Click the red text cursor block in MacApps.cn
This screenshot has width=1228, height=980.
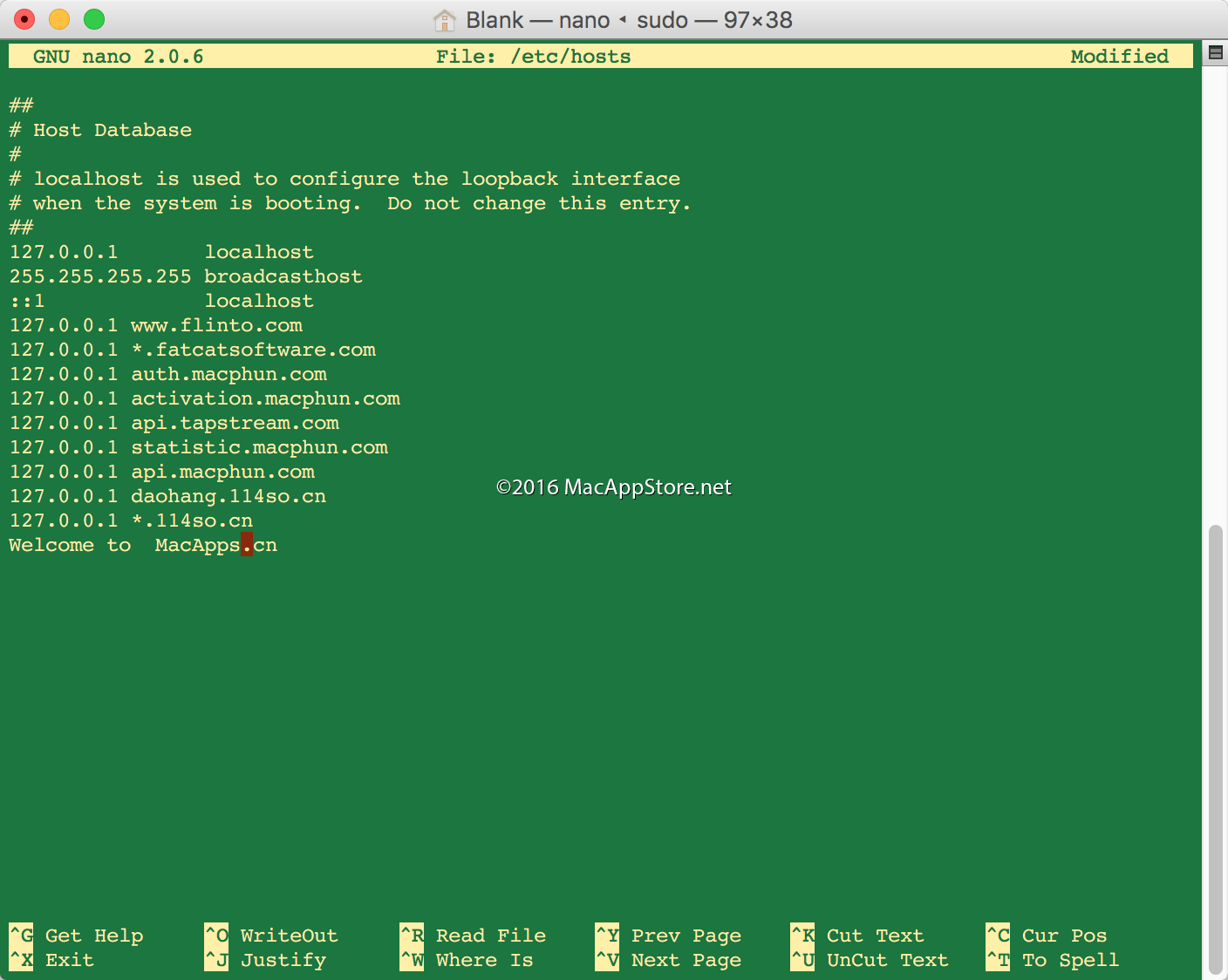pos(247,545)
